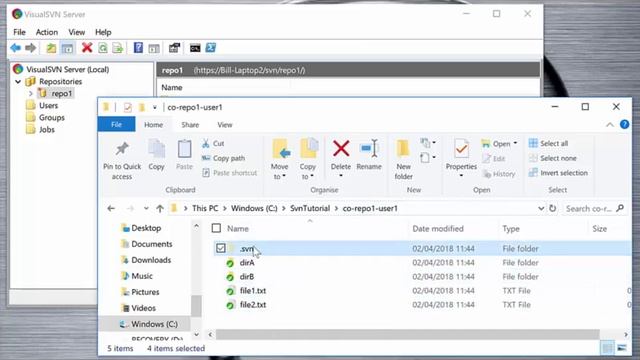Collapse Repositories node in VisualSVN tree
The image size is (640, 360).
point(18,82)
